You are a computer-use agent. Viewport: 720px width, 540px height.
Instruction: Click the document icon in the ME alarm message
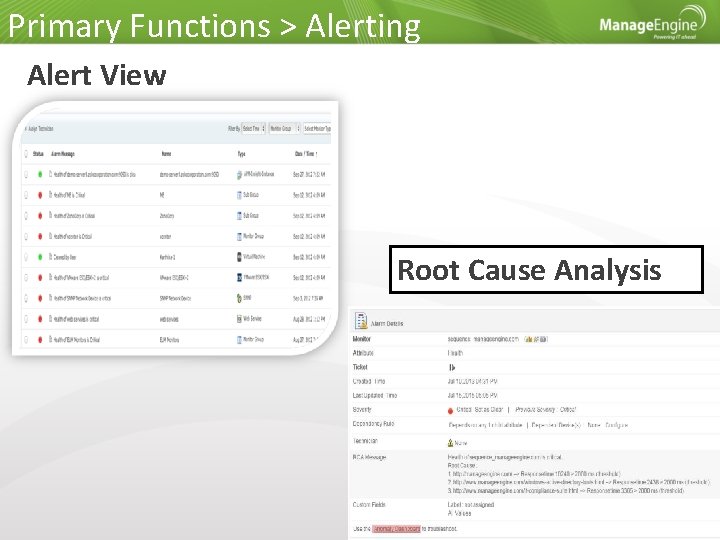(51, 195)
